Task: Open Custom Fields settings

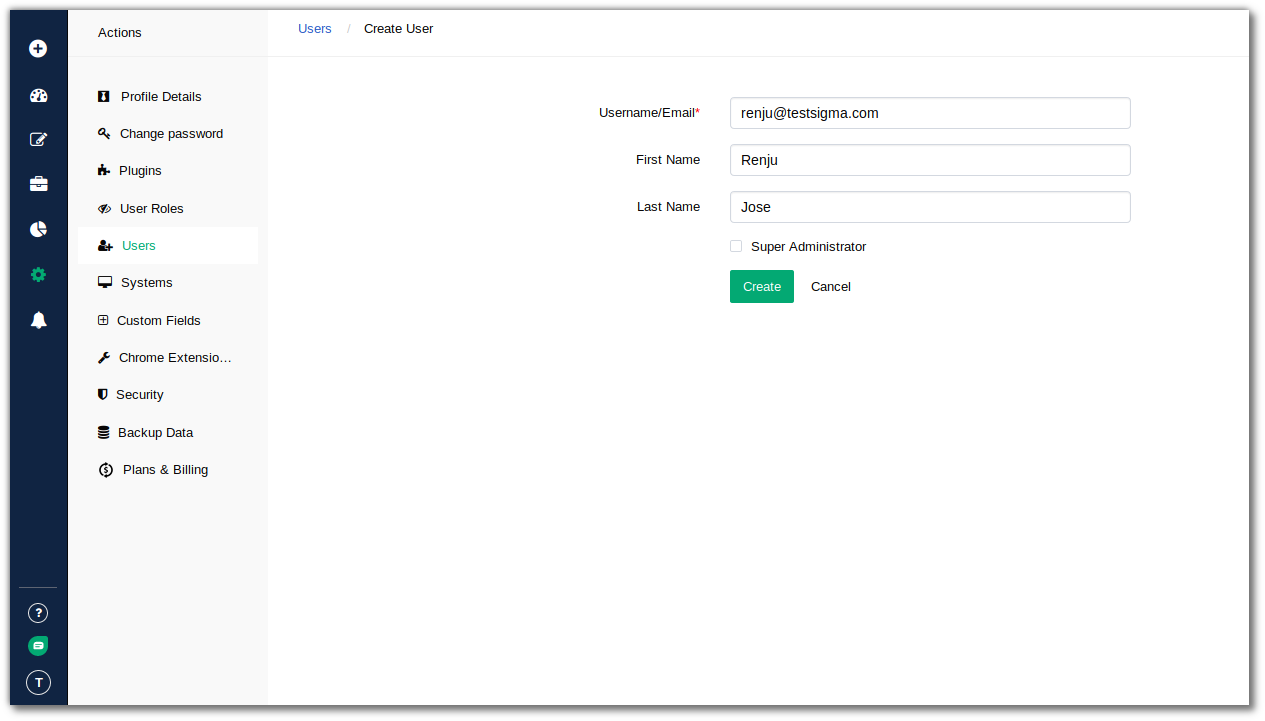Action: coord(168,320)
